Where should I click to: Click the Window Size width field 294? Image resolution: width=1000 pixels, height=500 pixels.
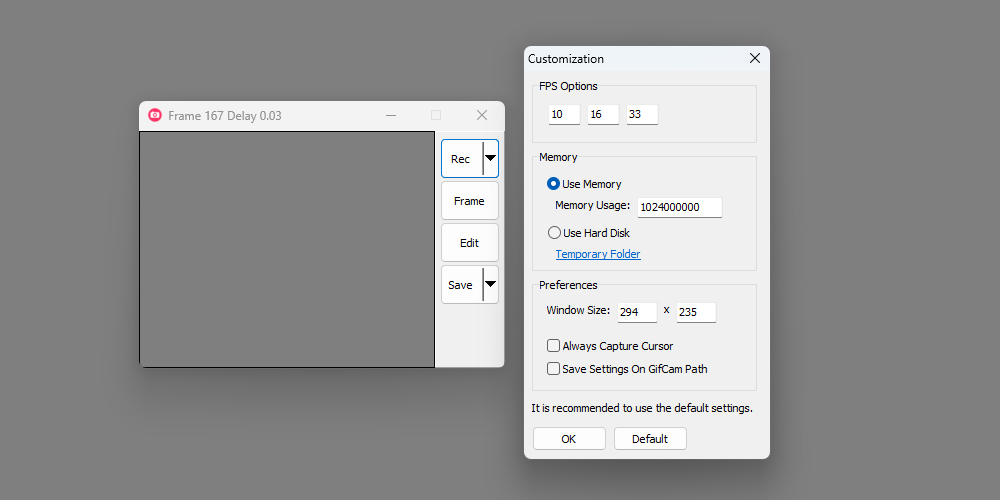click(637, 312)
